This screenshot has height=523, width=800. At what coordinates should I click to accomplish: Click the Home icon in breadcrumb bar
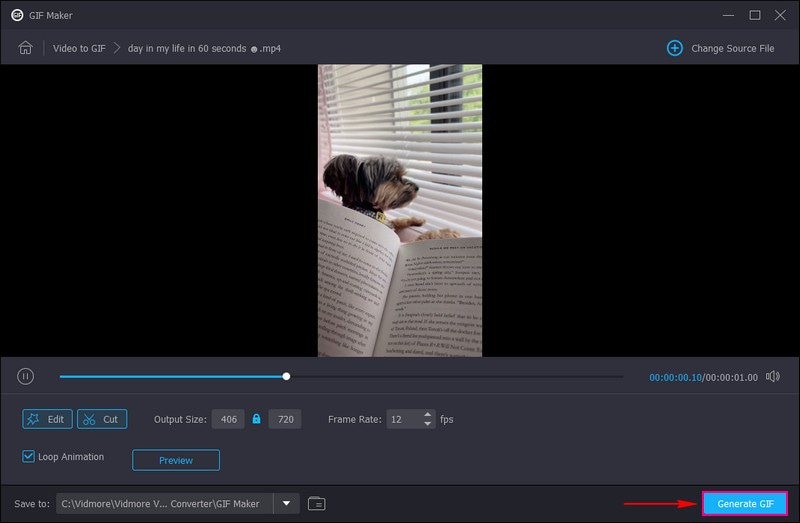point(26,48)
